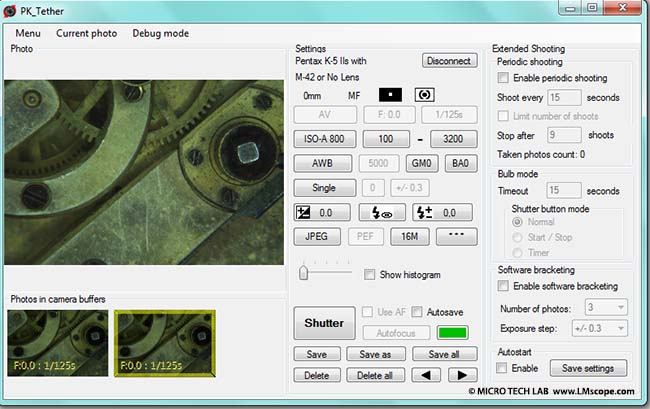Click the Save as button
This screenshot has height=409, width=650.
pyautogui.click(x=376, y=354)
